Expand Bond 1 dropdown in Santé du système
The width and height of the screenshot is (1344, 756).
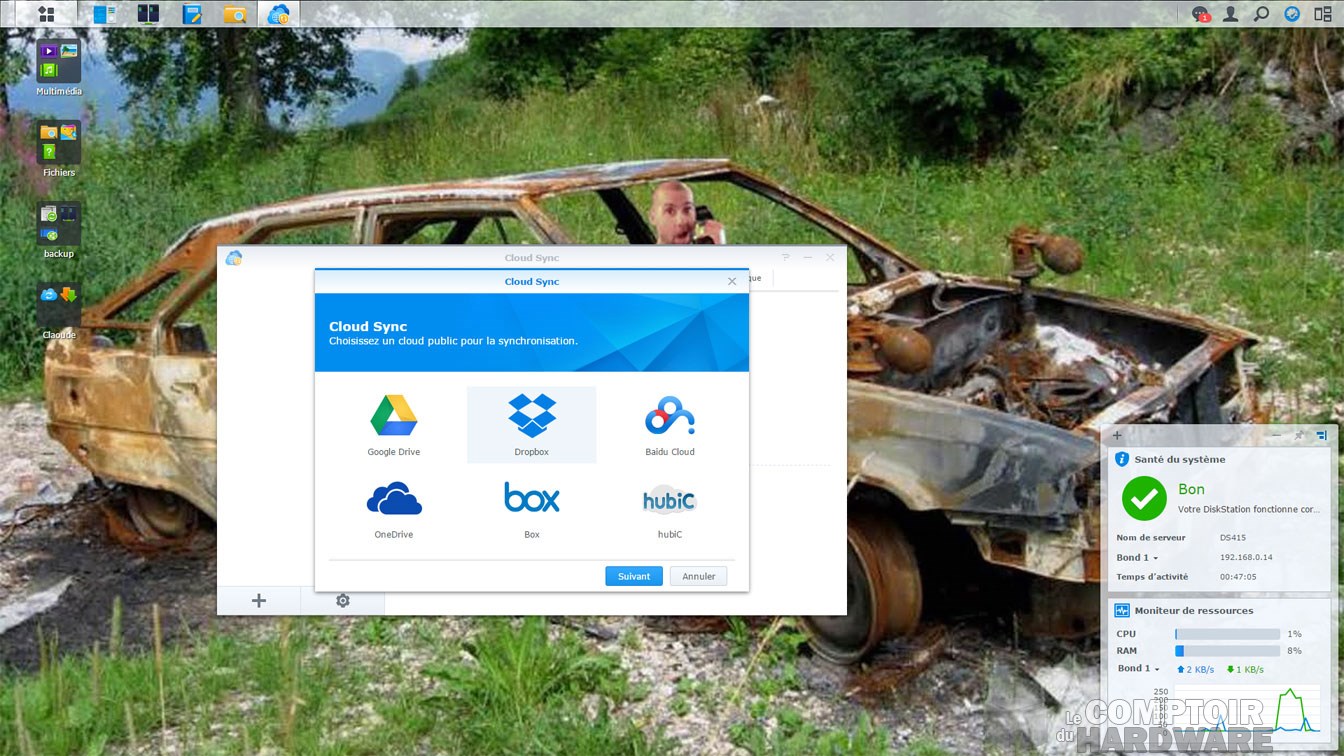click(1137, 557)
